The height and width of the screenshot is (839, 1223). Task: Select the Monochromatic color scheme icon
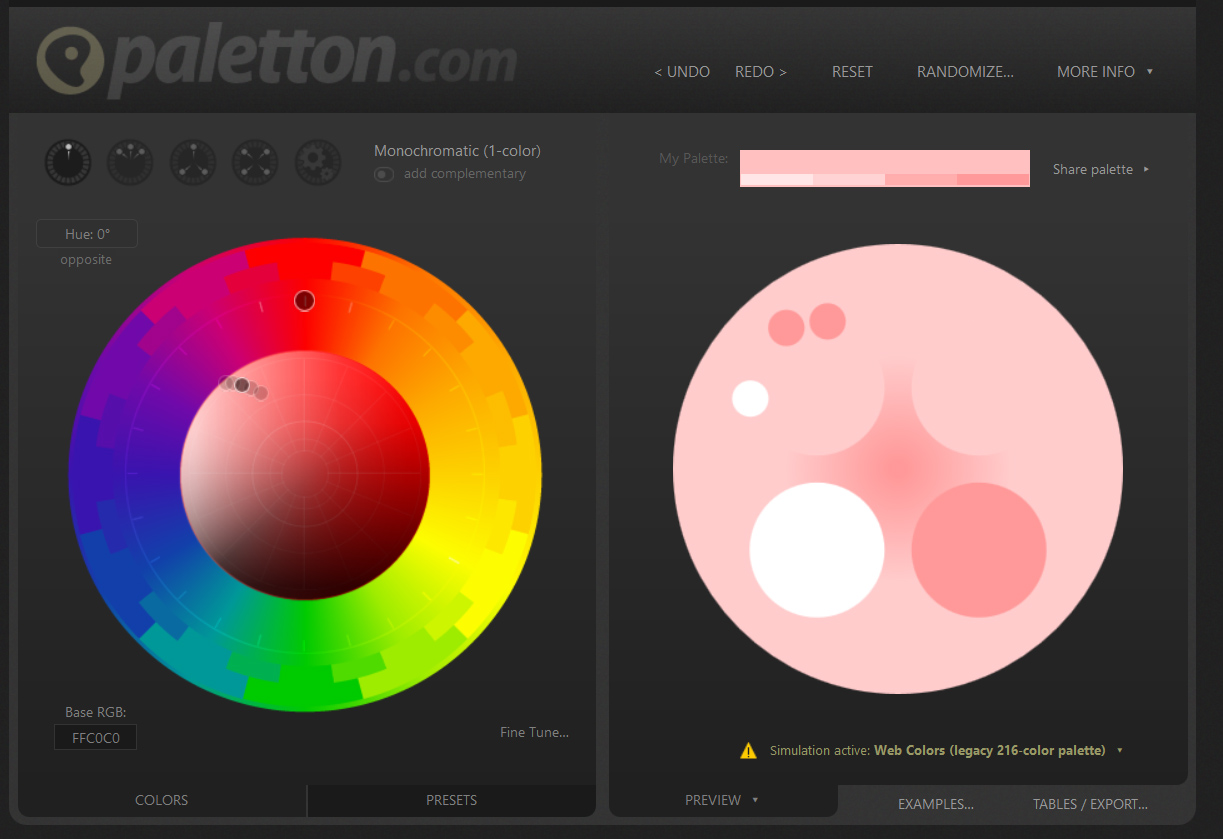pos(68,162)
